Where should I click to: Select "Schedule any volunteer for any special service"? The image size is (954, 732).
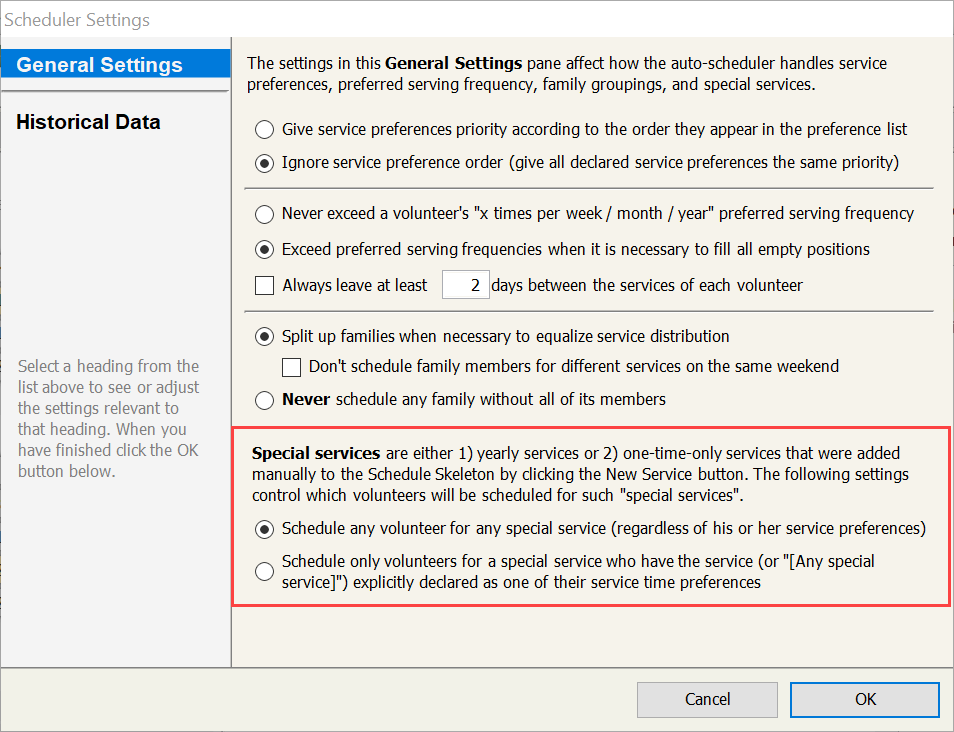click(x=264, y=528)
